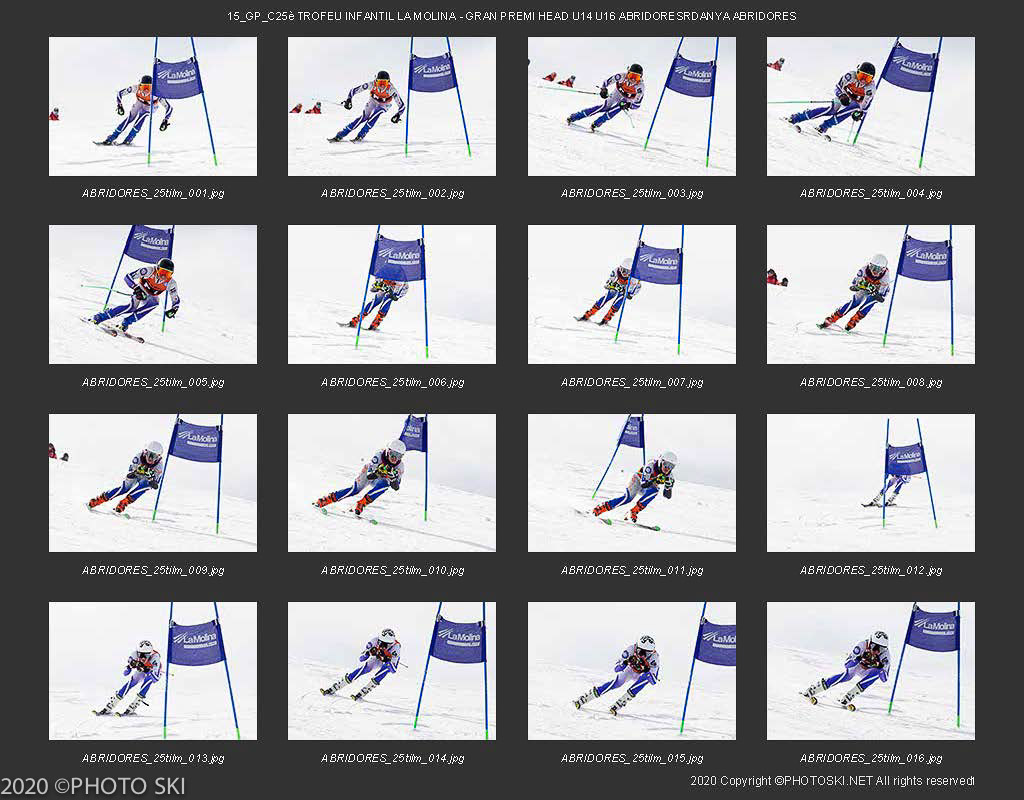Screen dimensions: 1024x800
Task: Select the ABRIDORES_25tilm_001.jpg filename caption
Action: tap(152, 193)
